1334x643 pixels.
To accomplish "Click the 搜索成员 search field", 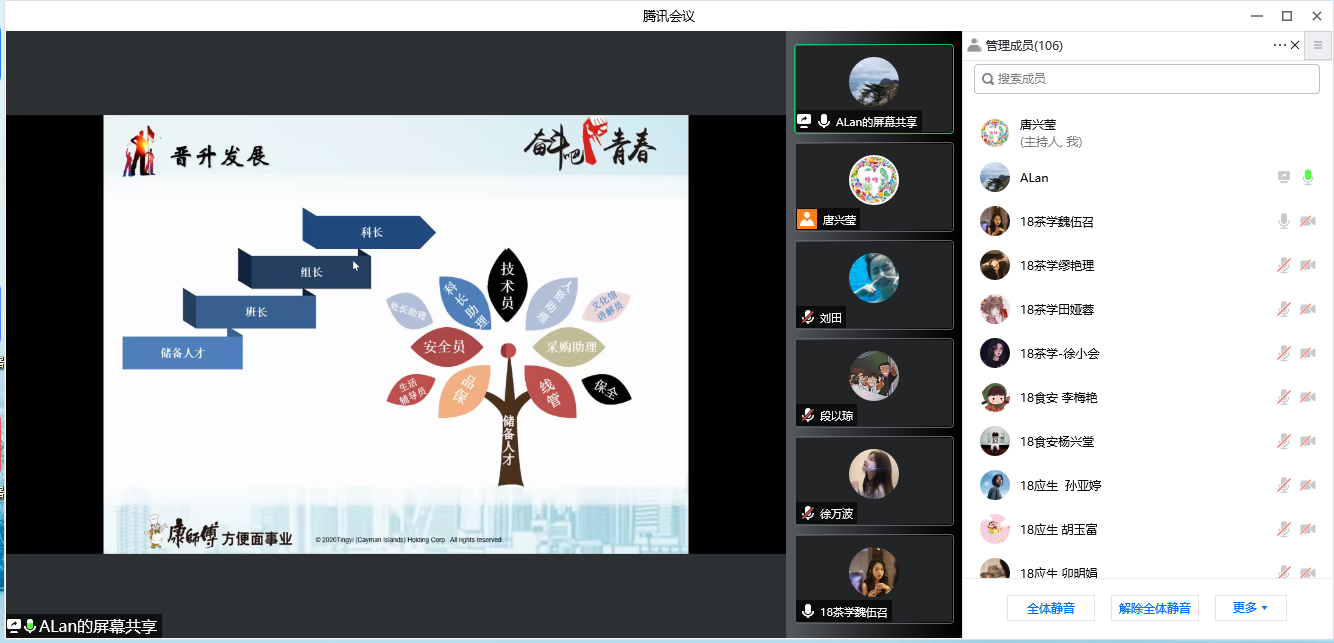I will tap(1146, 79).
